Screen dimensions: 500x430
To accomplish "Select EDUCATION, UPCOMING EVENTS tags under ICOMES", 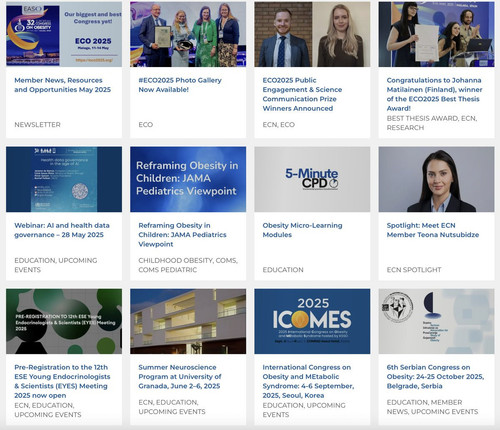I will [x=304, y=410].
